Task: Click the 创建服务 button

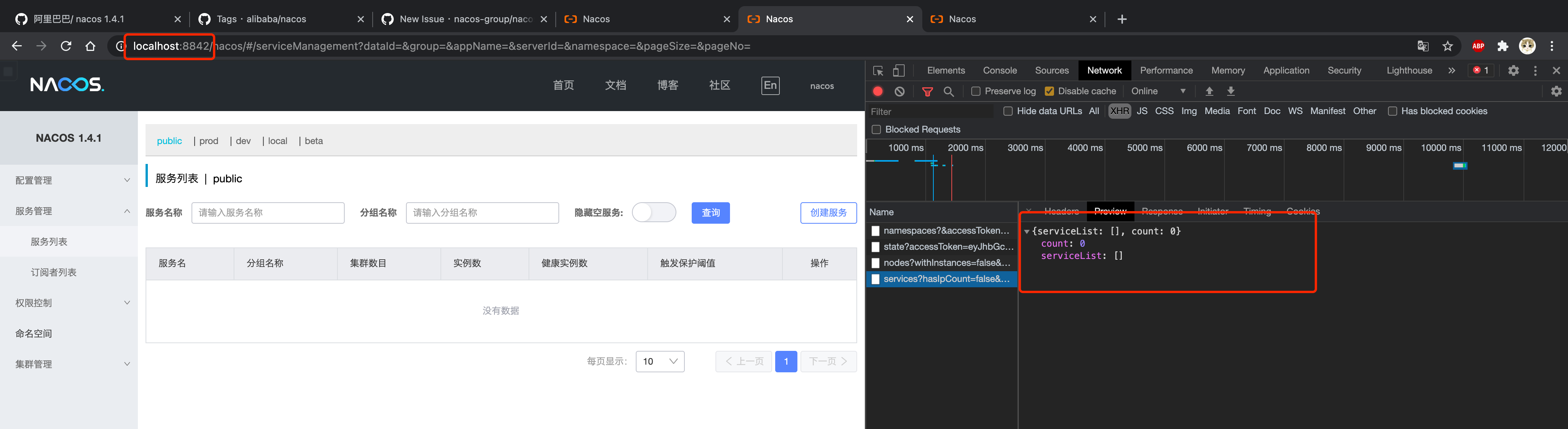Action: point(828,213)
